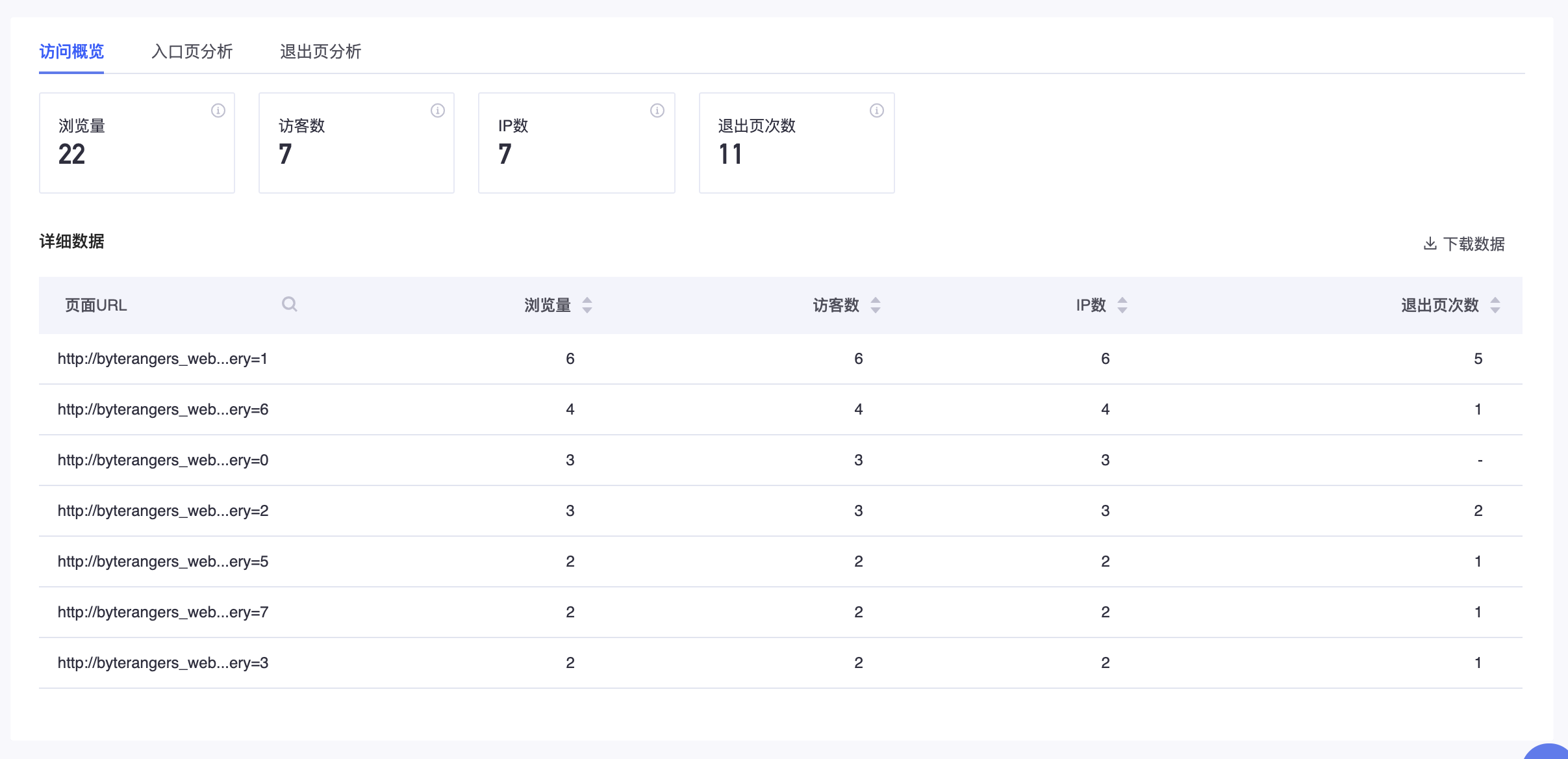The image size is (1568, 759).
Task: Click info icon on 退出页次数 card
Action: click(x=877, y=110)
